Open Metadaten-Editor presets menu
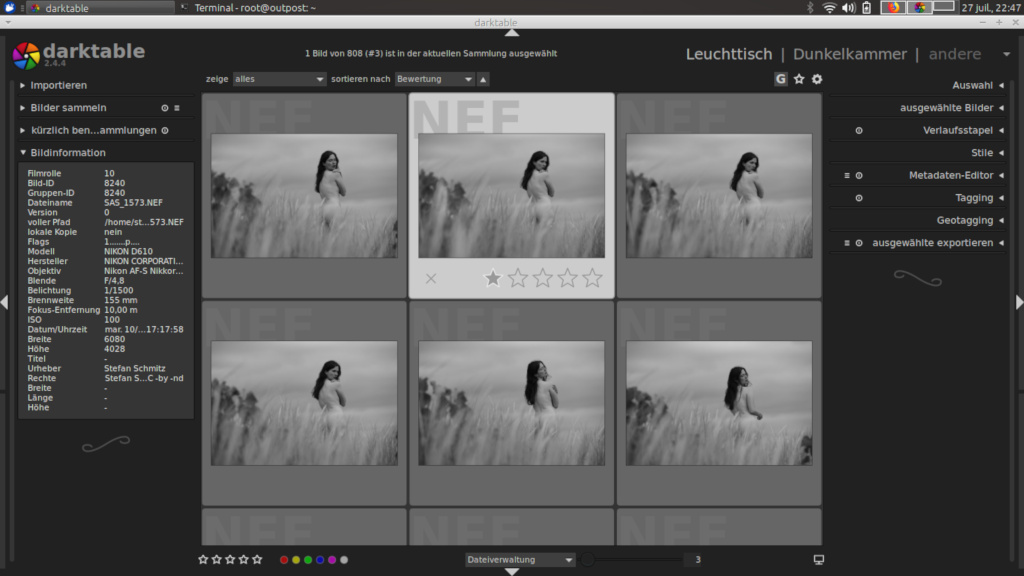The image size is (1024, 576). (x=847, y=176)
